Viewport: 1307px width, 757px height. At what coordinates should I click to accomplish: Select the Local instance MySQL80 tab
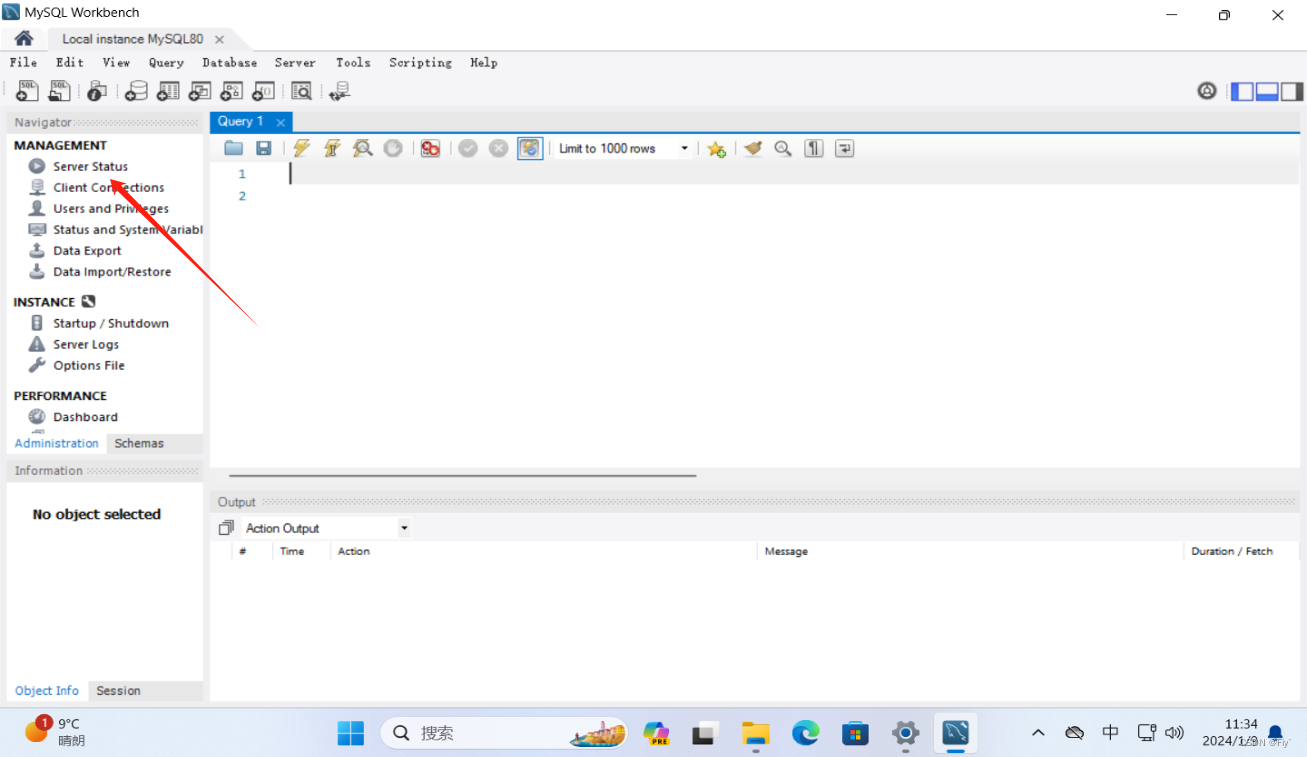[x=132, y=39]
